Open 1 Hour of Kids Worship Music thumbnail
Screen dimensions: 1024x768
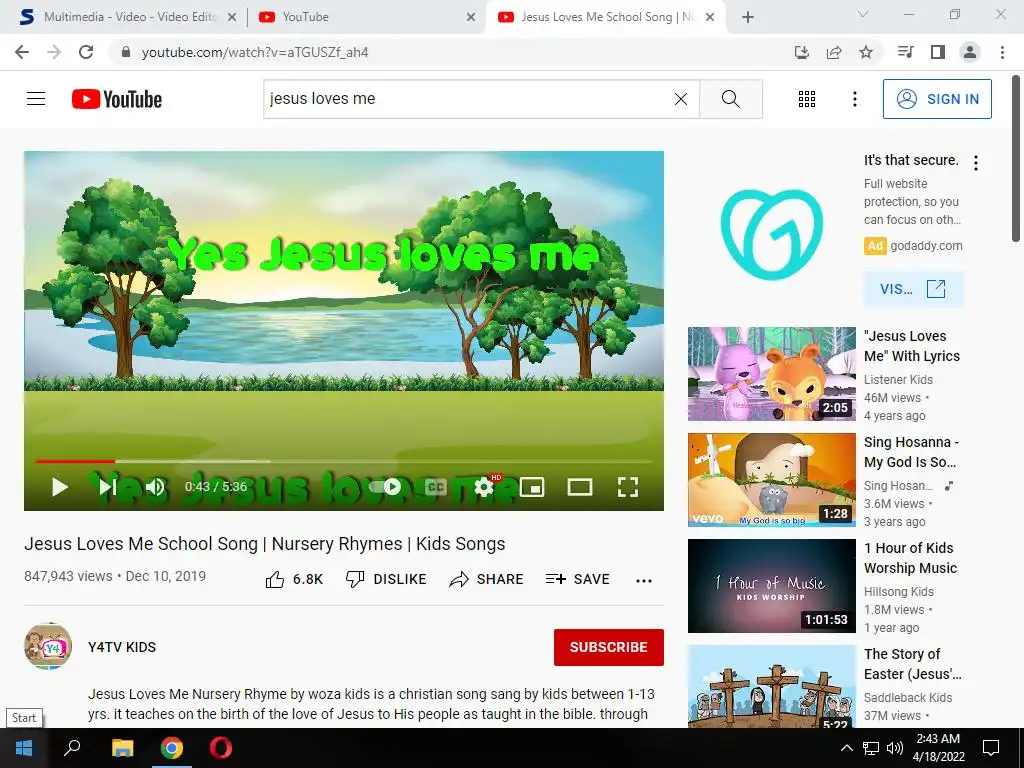click(771, 586)
